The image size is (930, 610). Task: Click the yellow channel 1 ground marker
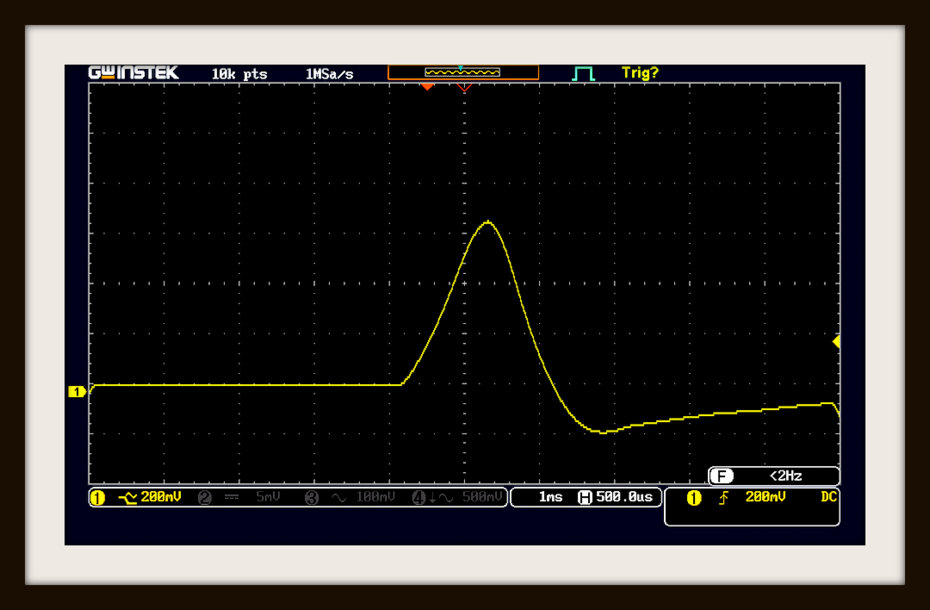pos(77,392)
